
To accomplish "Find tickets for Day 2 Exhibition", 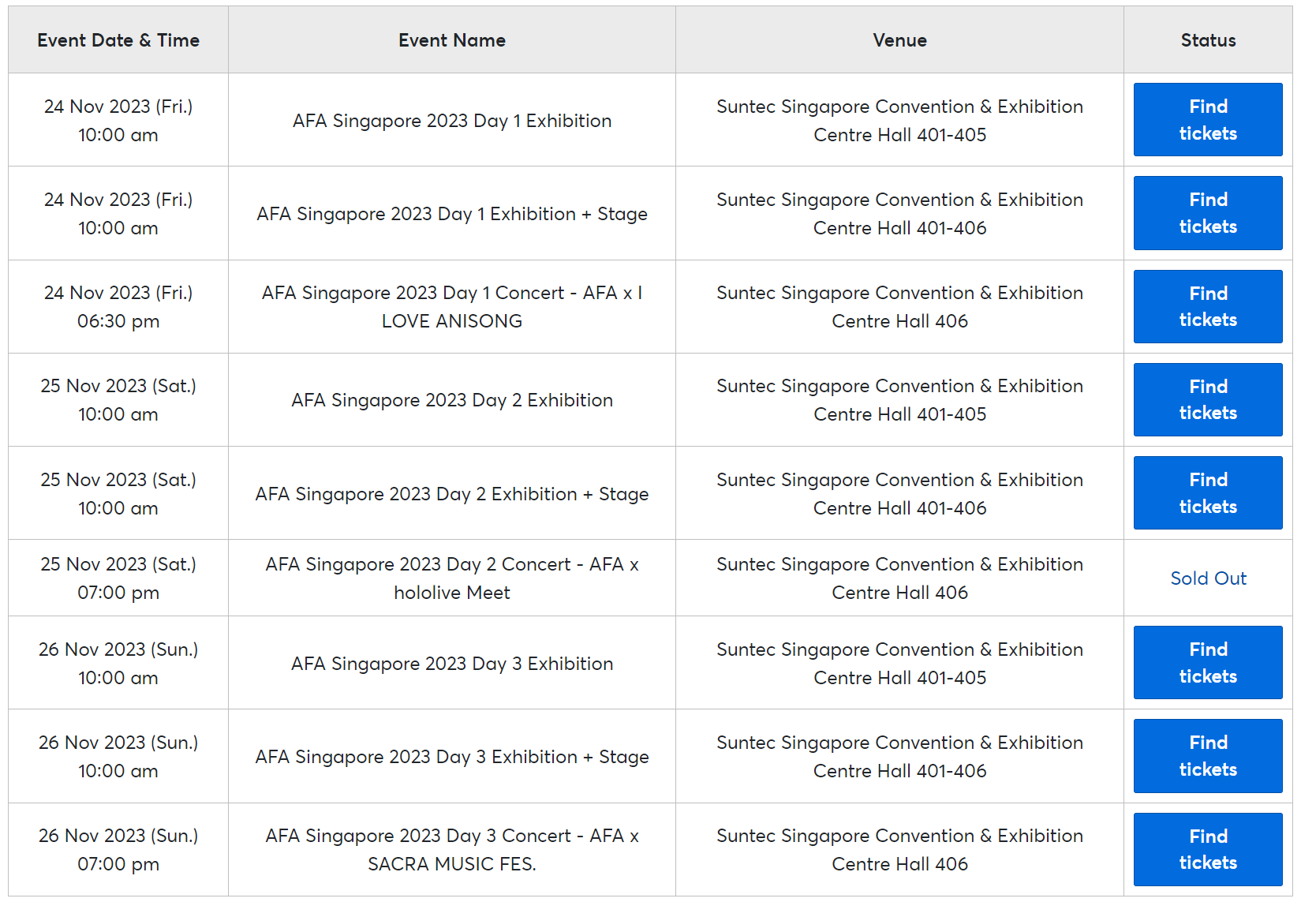I will tap(1207, 399).
